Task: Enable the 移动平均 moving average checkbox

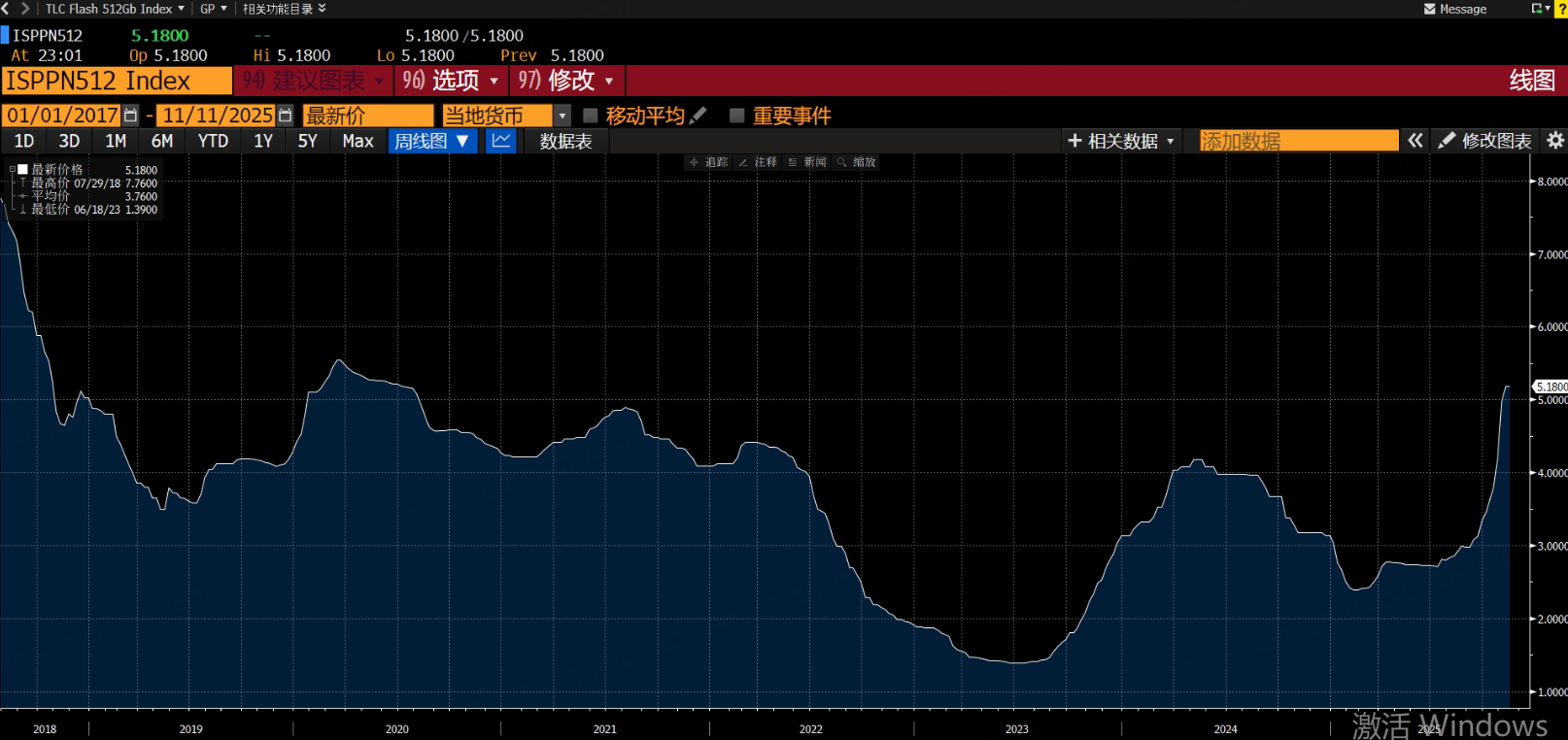Action: point(590,116)
